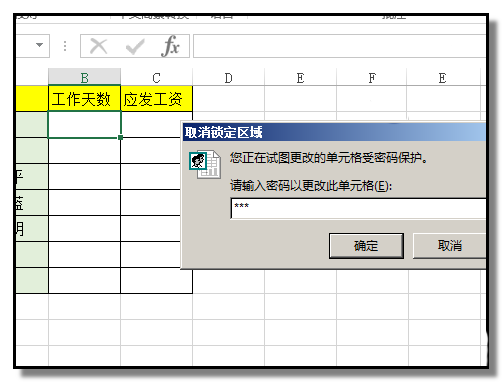Viewport: 502px width, 382px height.
Task: Click the yellow cell left of 工作天数
Action: (32, 99)
